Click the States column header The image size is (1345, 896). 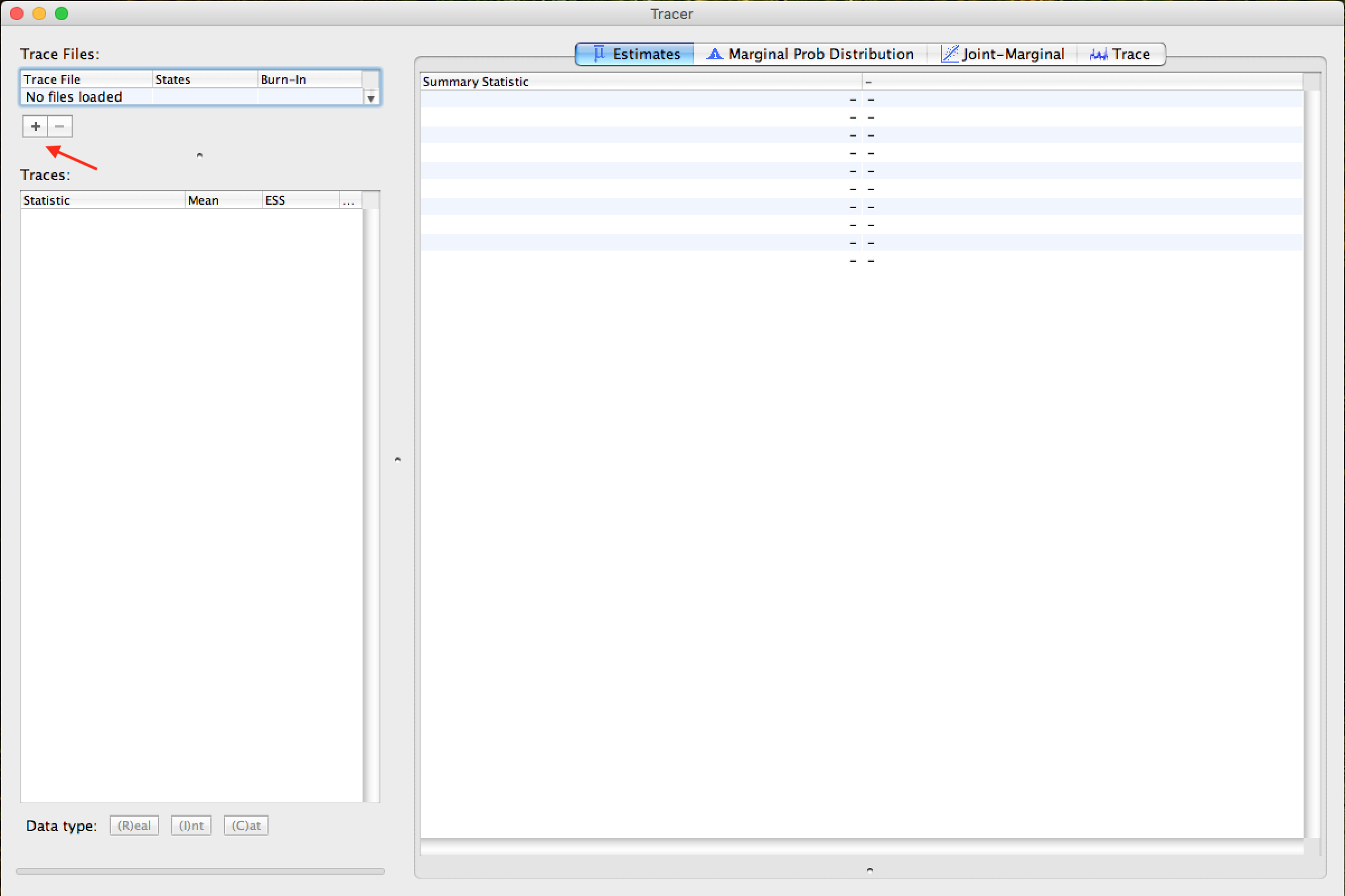pos(205,79)
